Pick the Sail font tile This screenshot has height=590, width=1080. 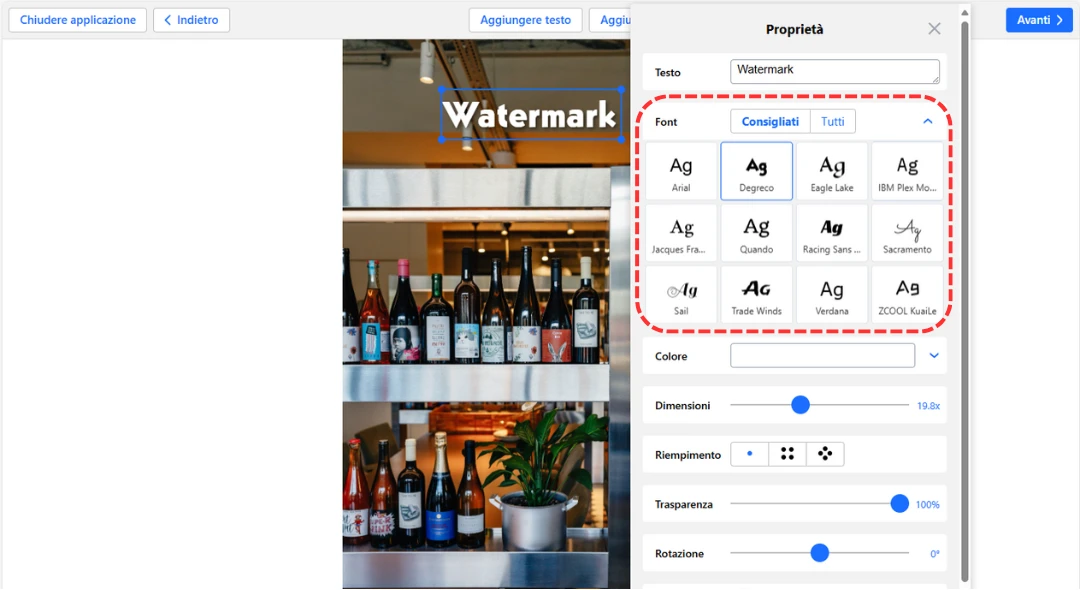(681, 295)
